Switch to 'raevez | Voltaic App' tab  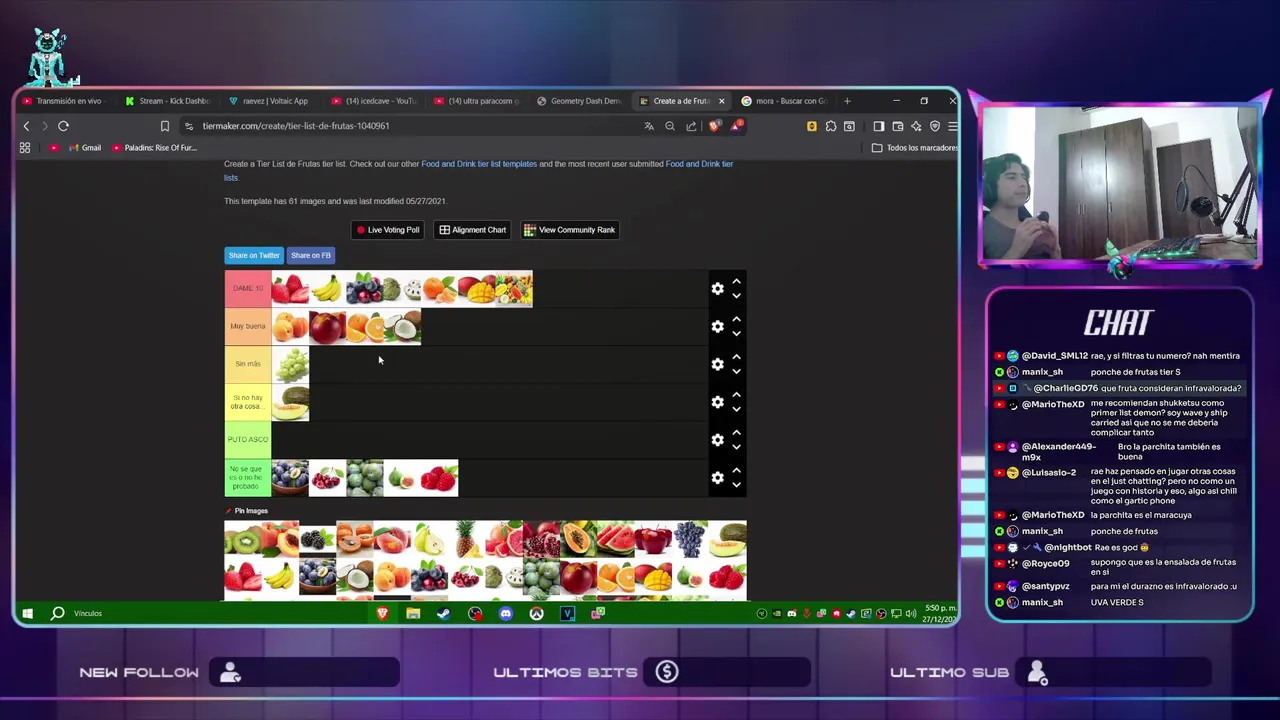tap(271, 101)
